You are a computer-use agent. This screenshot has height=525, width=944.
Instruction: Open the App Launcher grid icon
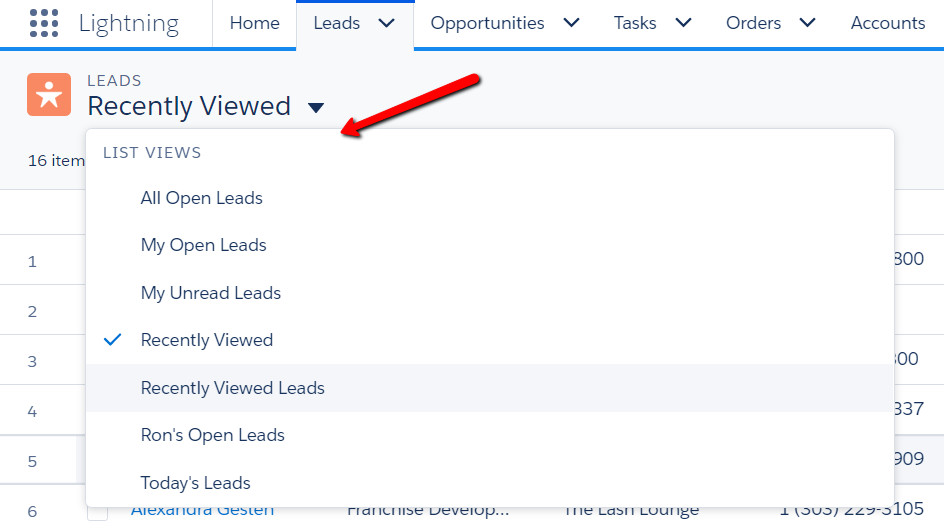pos(44,23)
